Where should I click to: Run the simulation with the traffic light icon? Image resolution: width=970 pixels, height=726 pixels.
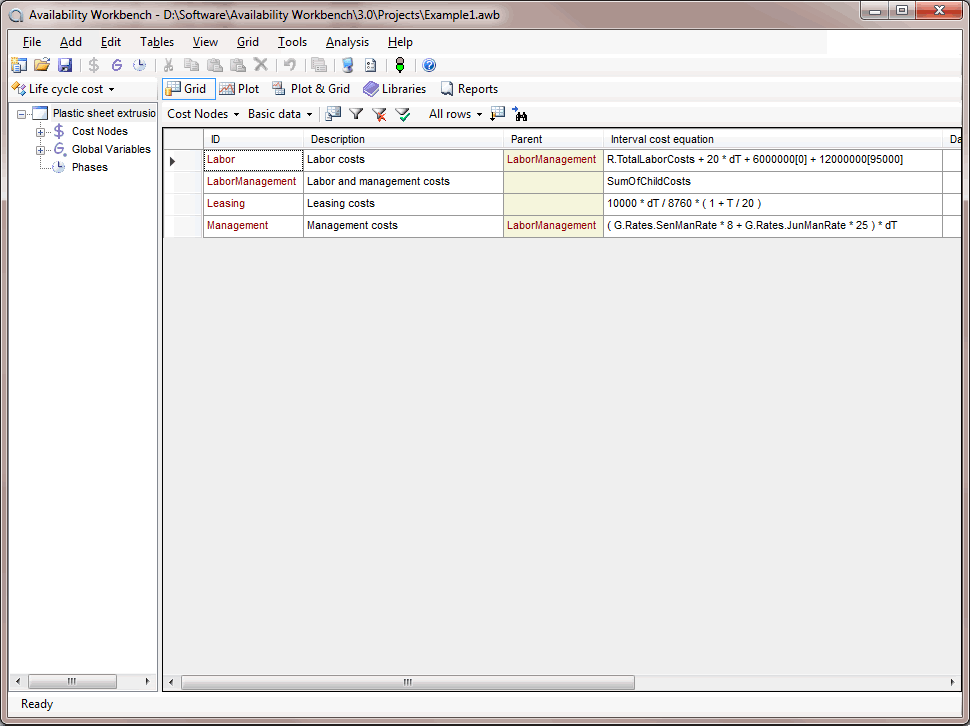point(399,65)
